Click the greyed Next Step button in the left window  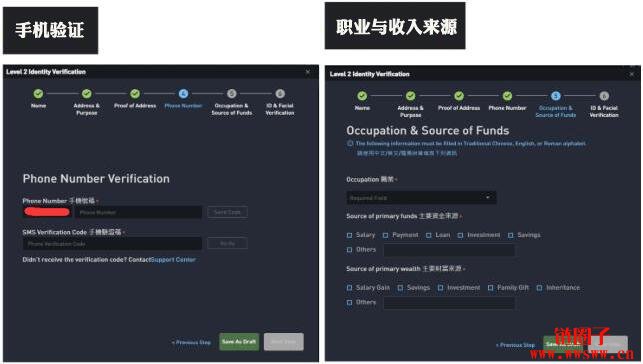(284, 341)
